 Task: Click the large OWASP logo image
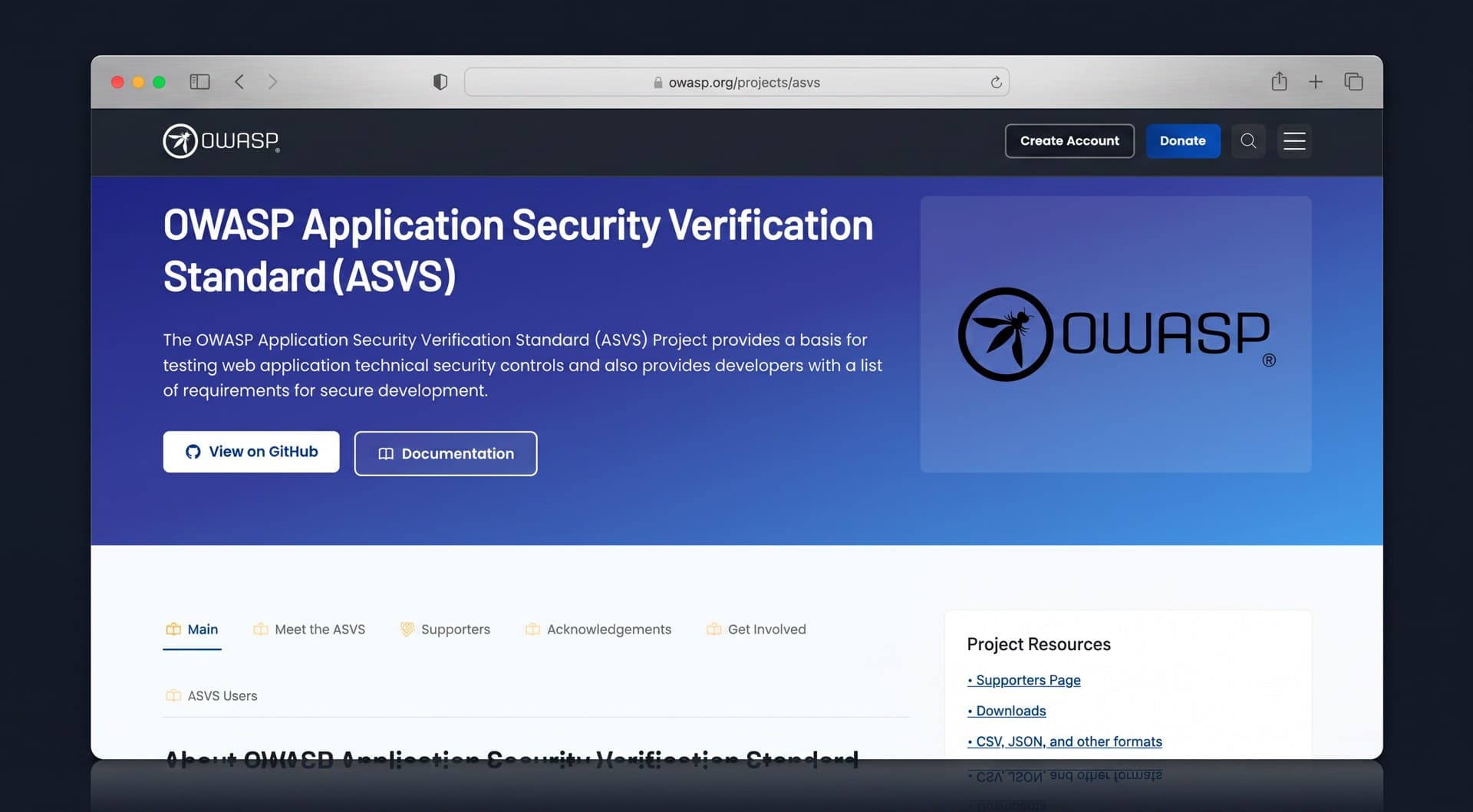point(1115,334)
